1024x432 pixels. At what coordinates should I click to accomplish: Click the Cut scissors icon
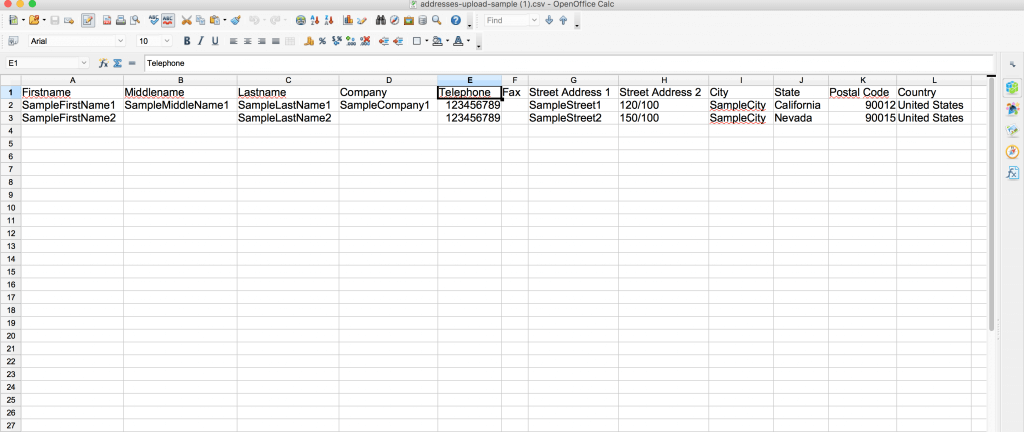point(186,20)
